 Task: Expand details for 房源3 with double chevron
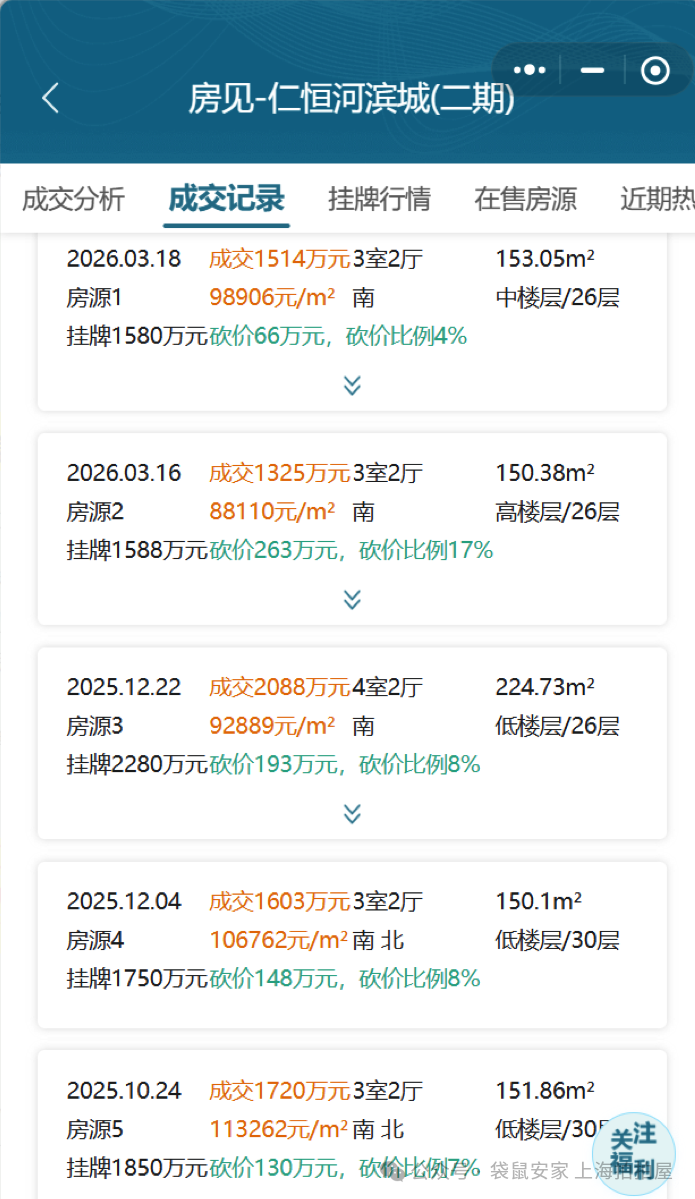(352, 813)
